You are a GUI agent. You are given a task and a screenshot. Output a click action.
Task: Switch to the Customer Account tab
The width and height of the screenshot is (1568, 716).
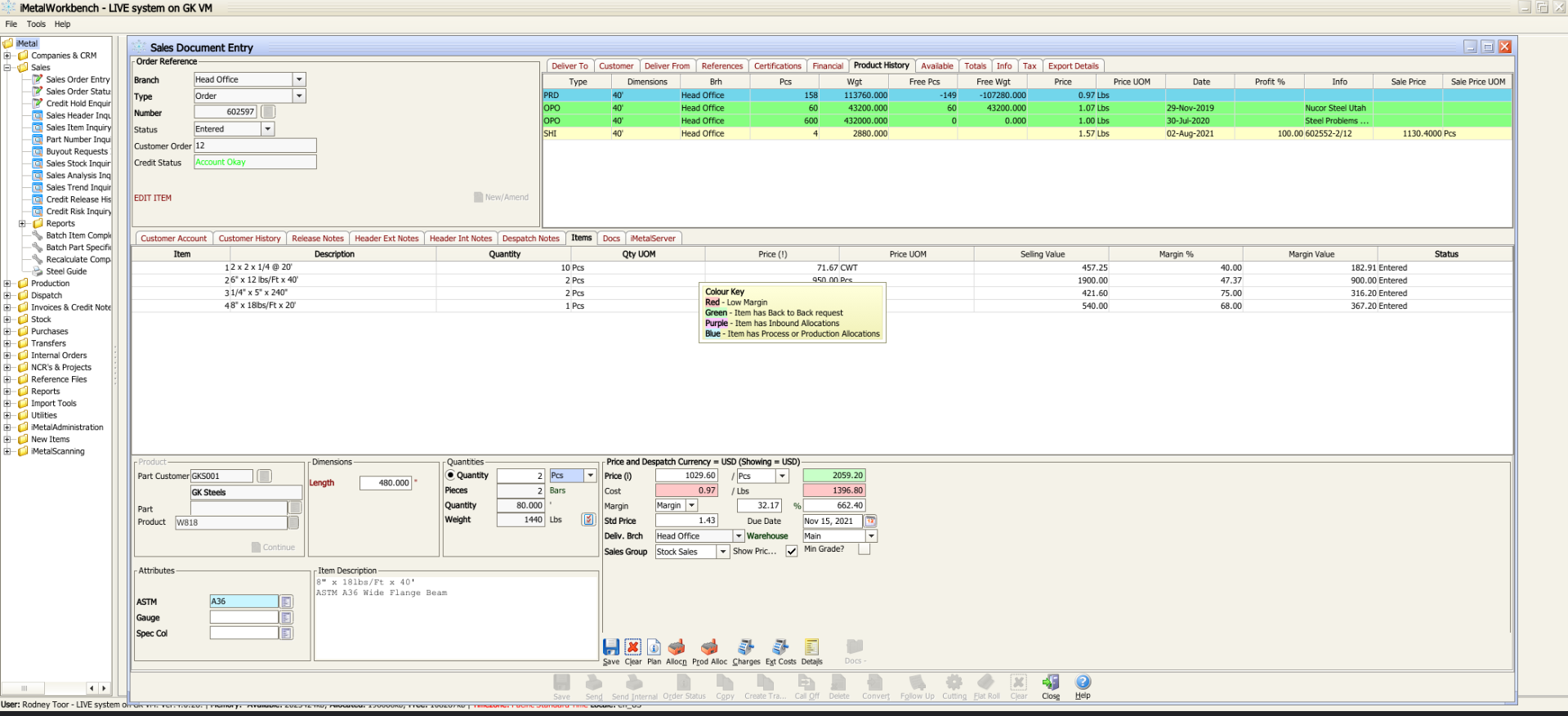click(174, 239)
